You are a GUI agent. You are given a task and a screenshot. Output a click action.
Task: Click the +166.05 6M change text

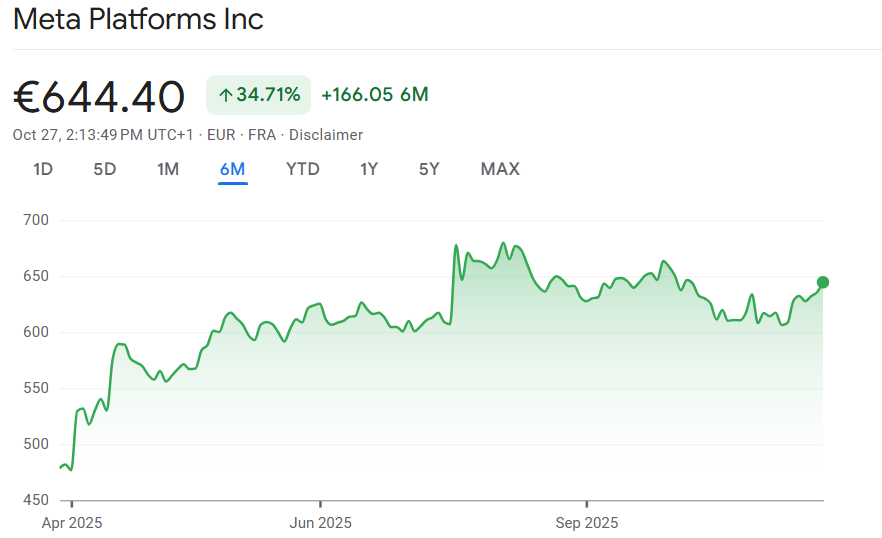pos(374,95)
